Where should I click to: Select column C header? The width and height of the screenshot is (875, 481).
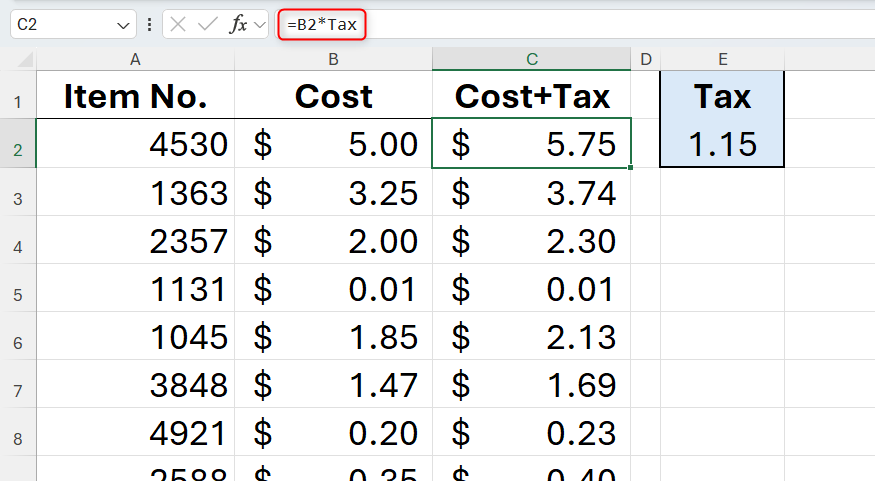pyautogui.click(x=531, y=59)
